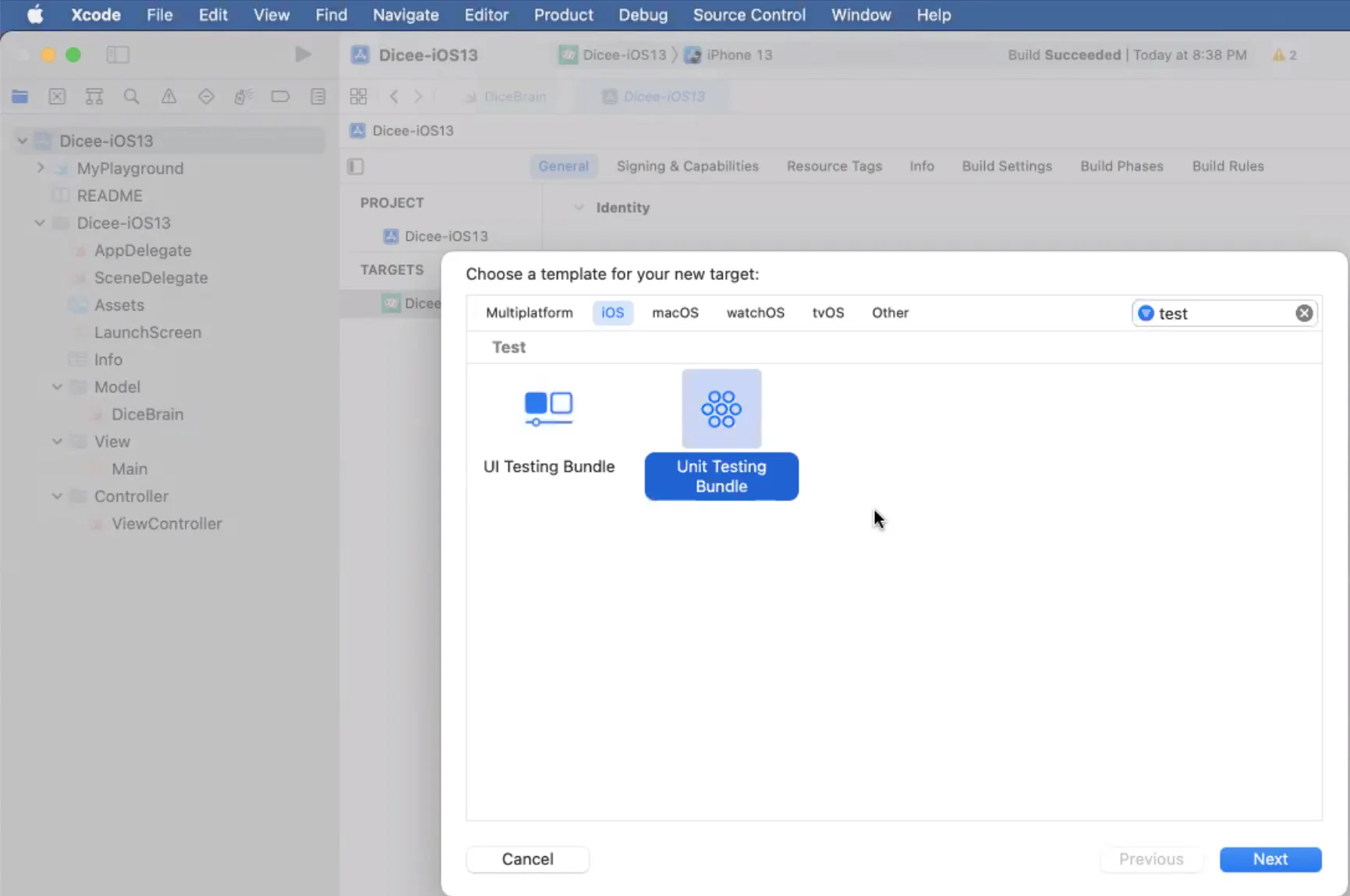Select AppDelegate in the navigator
1350x896 pixels.
[x=143, y=250]
